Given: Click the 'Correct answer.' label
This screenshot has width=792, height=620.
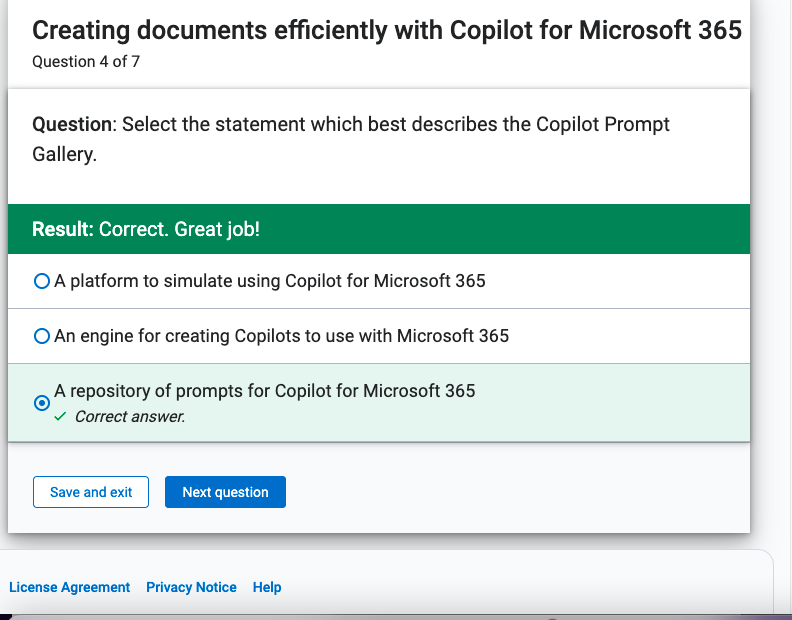Looking at the screenshot, I should (130, 416).
